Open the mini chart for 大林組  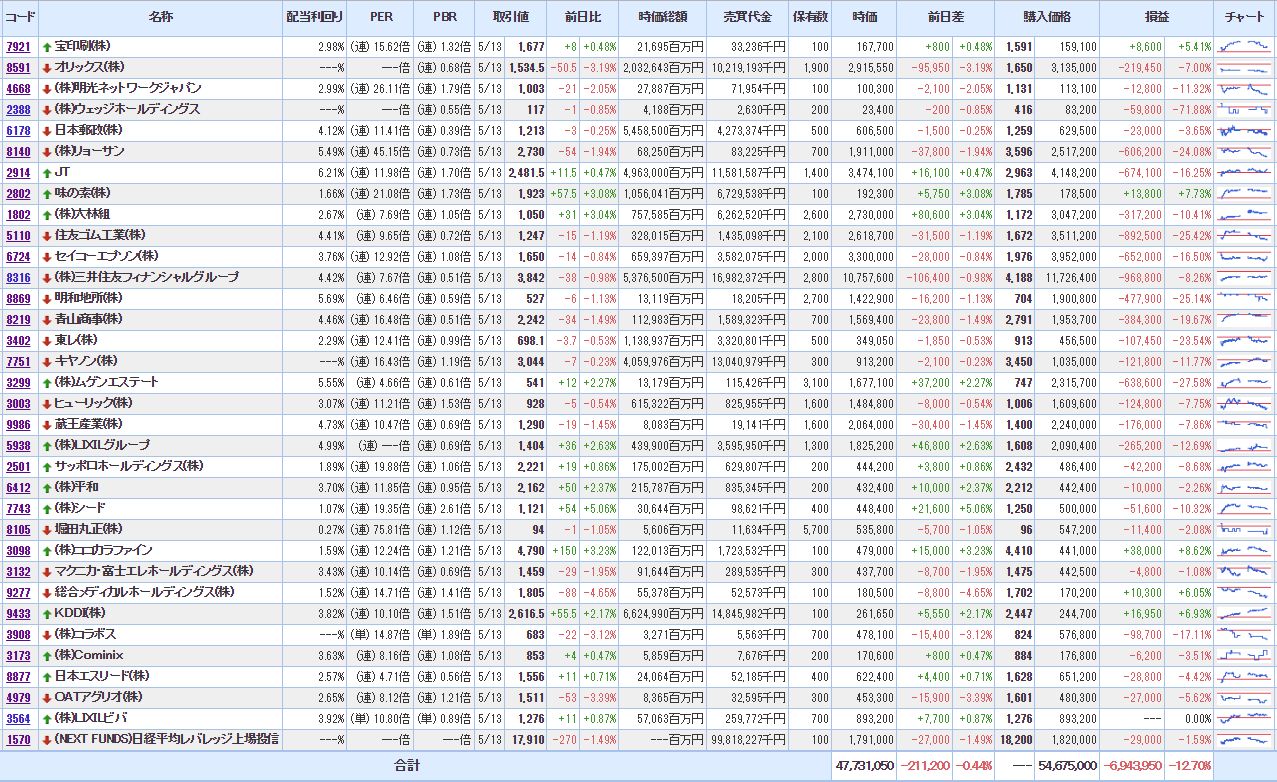pyautogui.click(x=1244, y=214)
